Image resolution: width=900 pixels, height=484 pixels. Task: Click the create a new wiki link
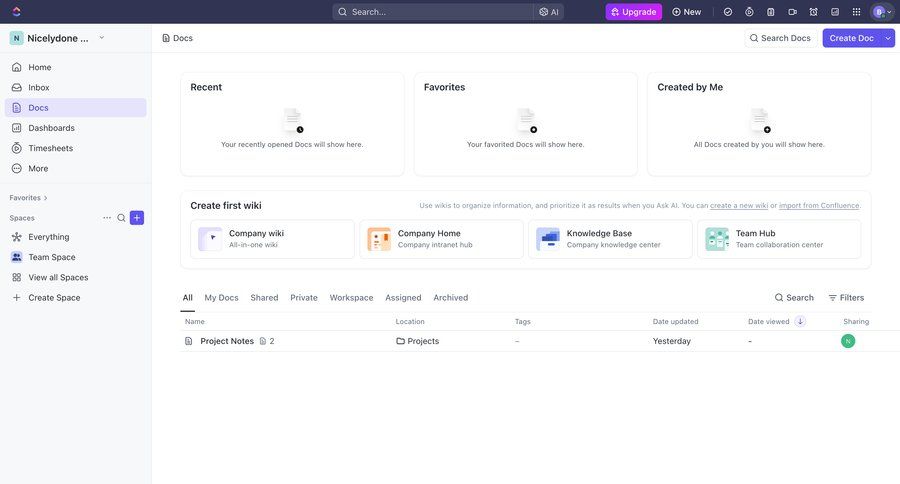pos(739,206)
